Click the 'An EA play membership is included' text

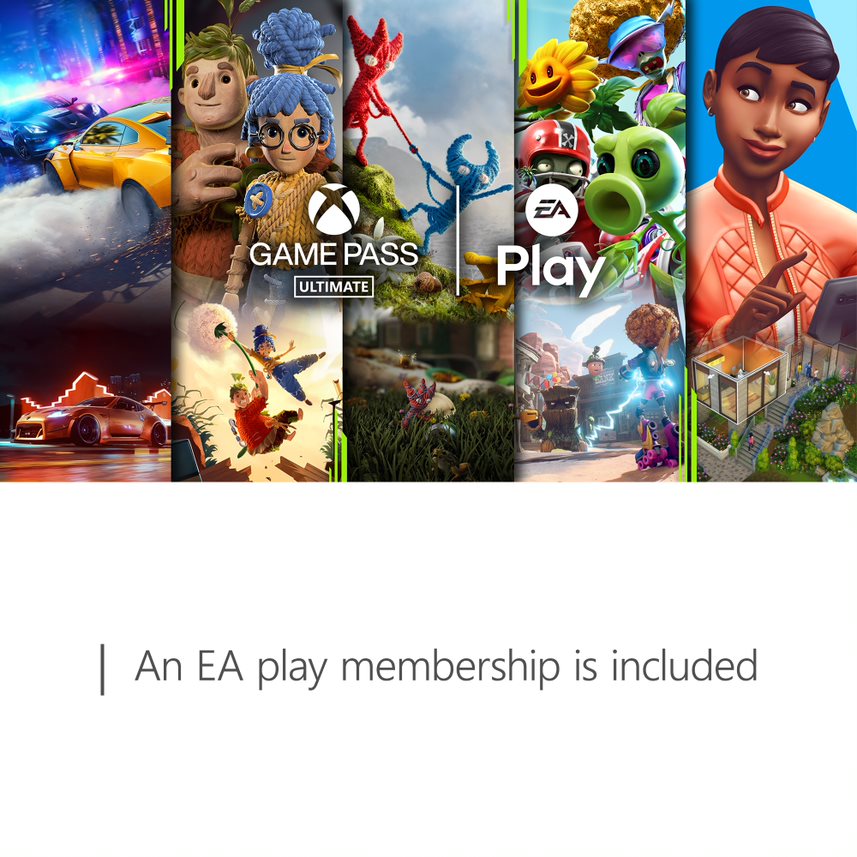coord(446,668)
